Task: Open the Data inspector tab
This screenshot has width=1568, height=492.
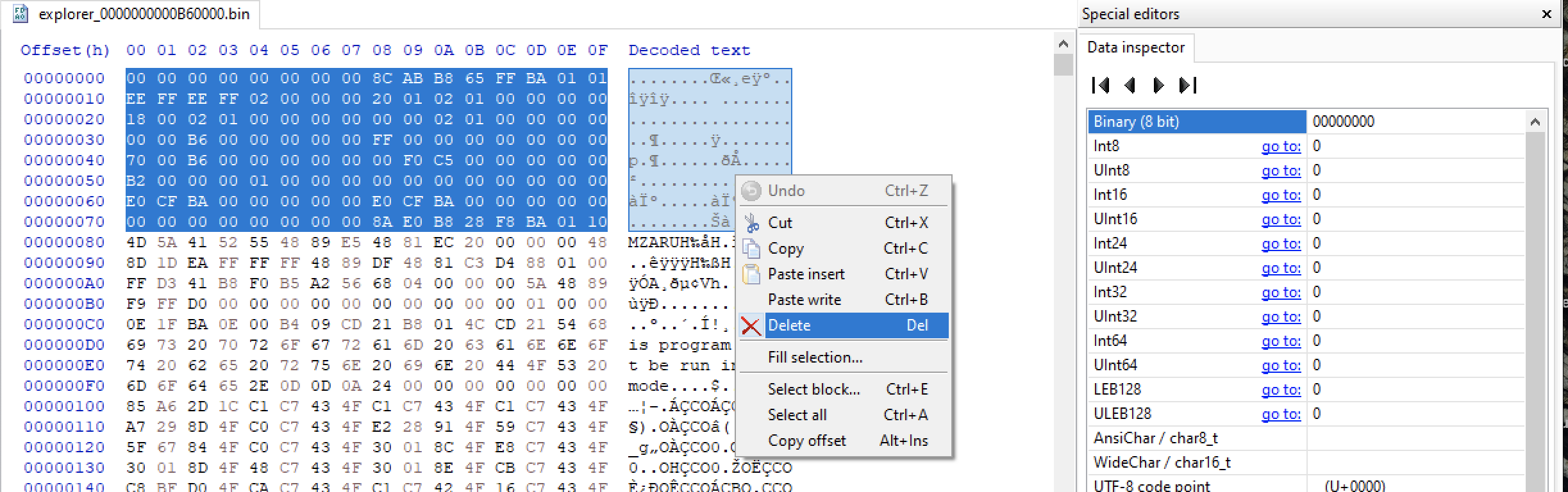Action: tap(1136, 47)
